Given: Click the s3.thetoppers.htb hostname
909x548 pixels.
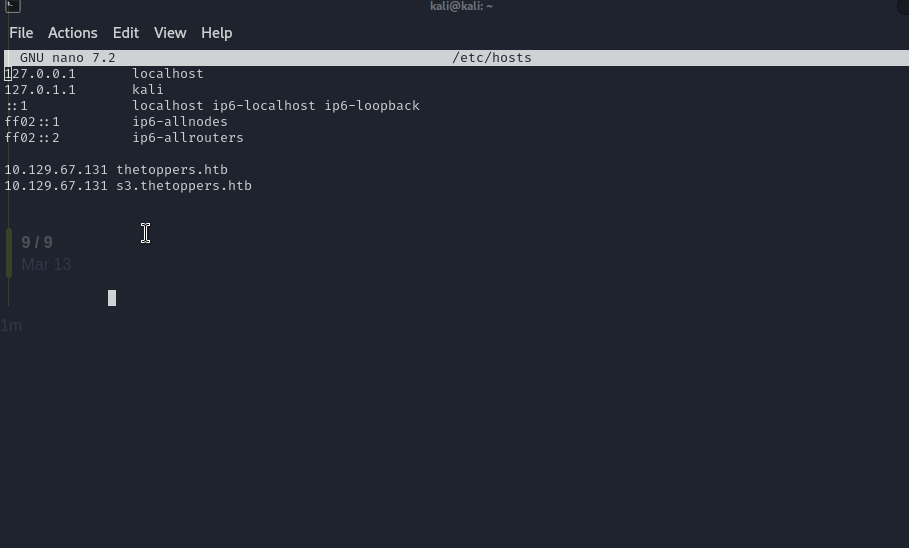Looking at the screenshot, I should click(x=184, y=186).
